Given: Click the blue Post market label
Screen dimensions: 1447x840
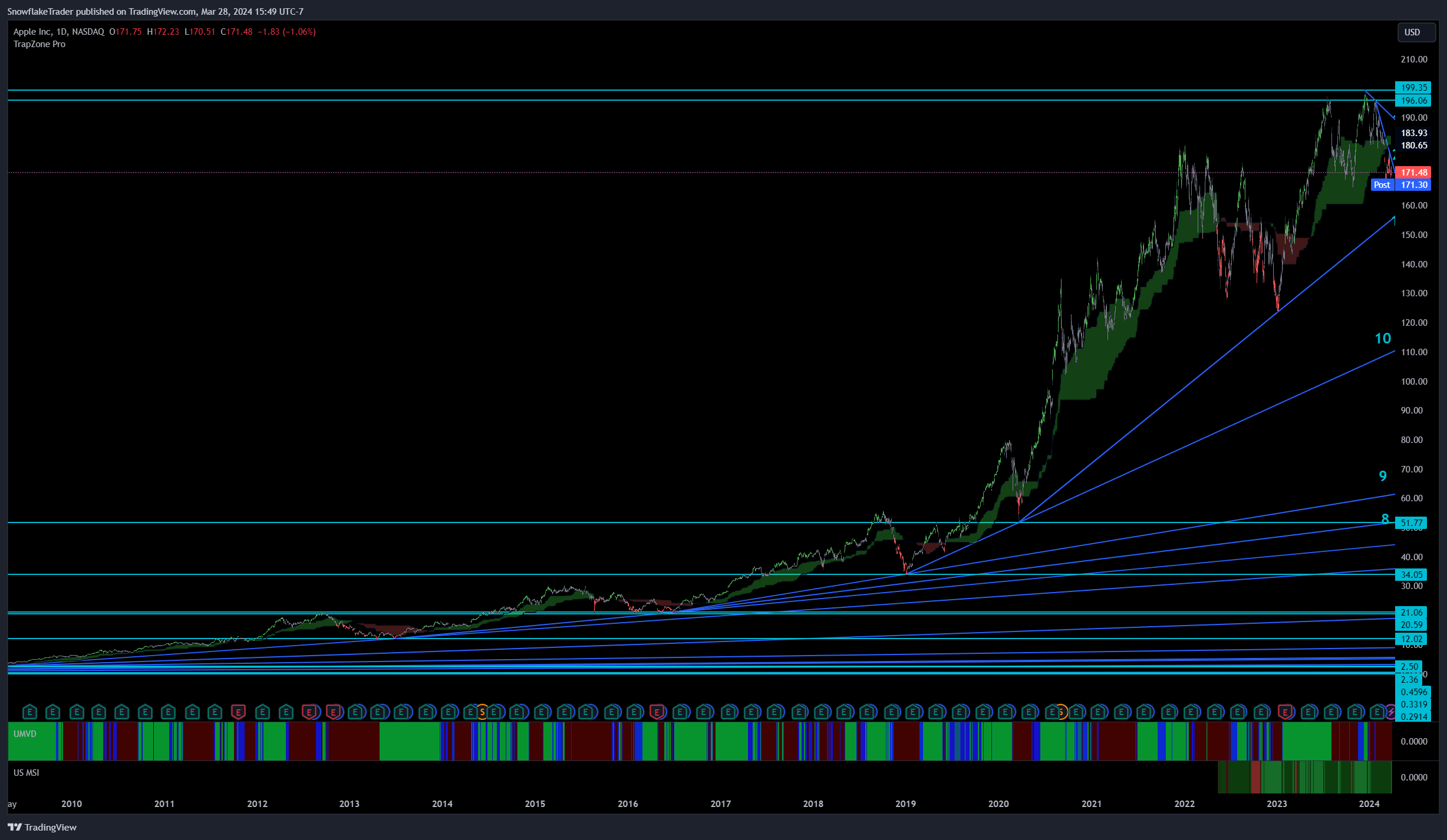Looking at the screenshot, I should [1382, 185].
